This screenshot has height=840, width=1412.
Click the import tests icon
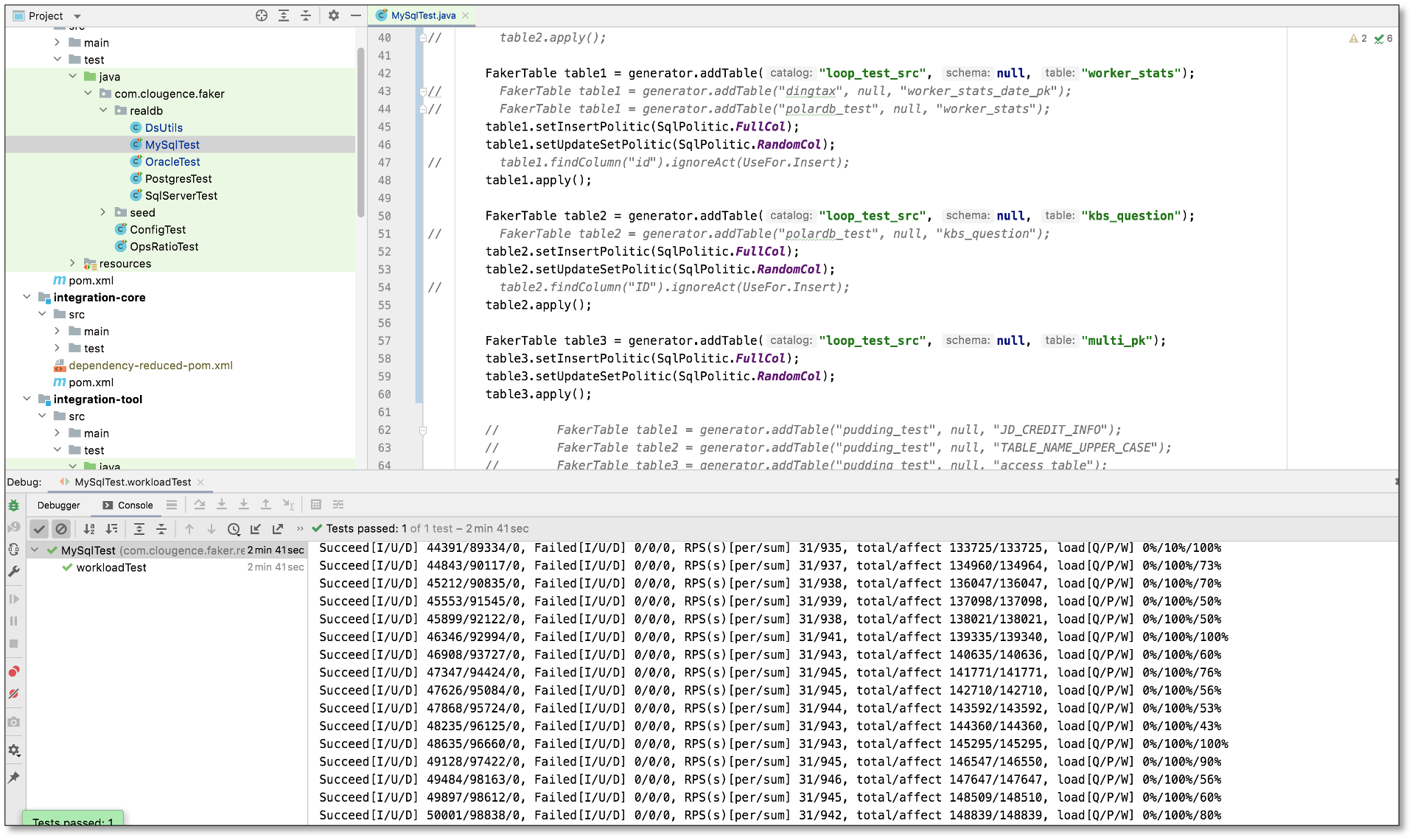tap(256, 529)
